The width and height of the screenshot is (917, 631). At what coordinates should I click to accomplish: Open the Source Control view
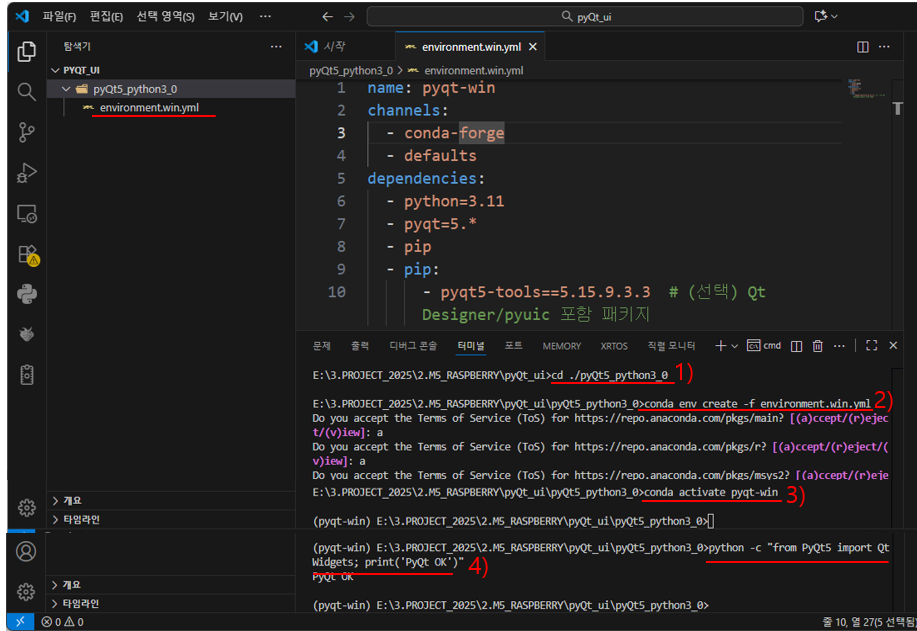27,133
